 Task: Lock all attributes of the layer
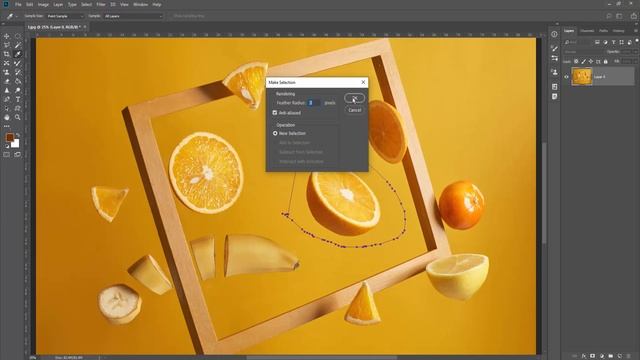606,61
